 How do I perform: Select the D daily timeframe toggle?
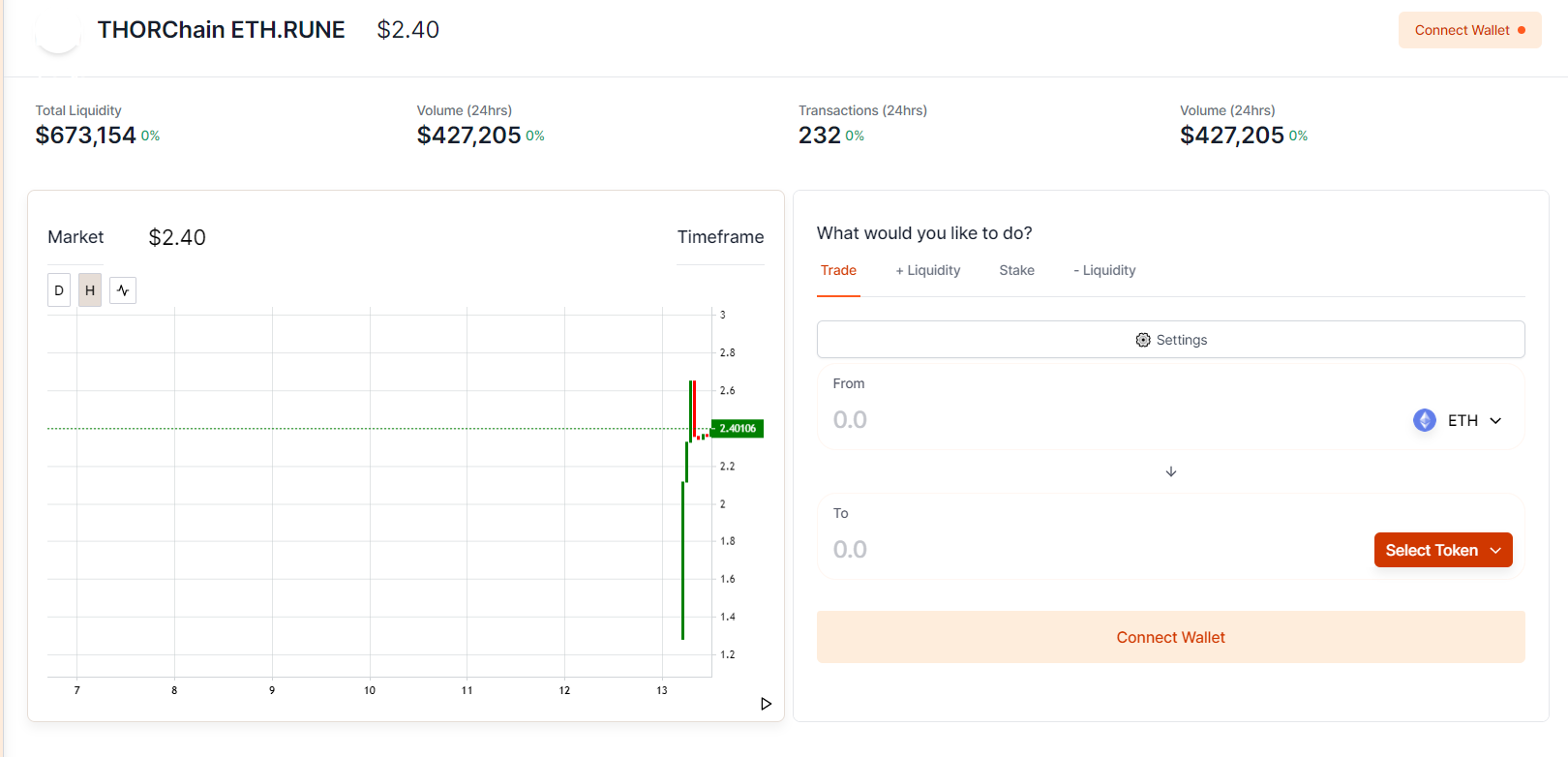59,290
